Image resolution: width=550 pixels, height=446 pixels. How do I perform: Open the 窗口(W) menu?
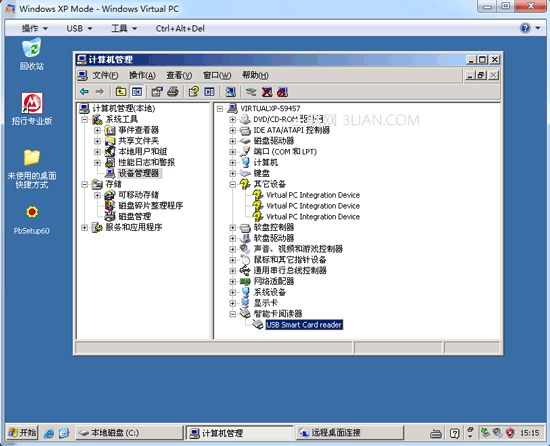[217, 75]
